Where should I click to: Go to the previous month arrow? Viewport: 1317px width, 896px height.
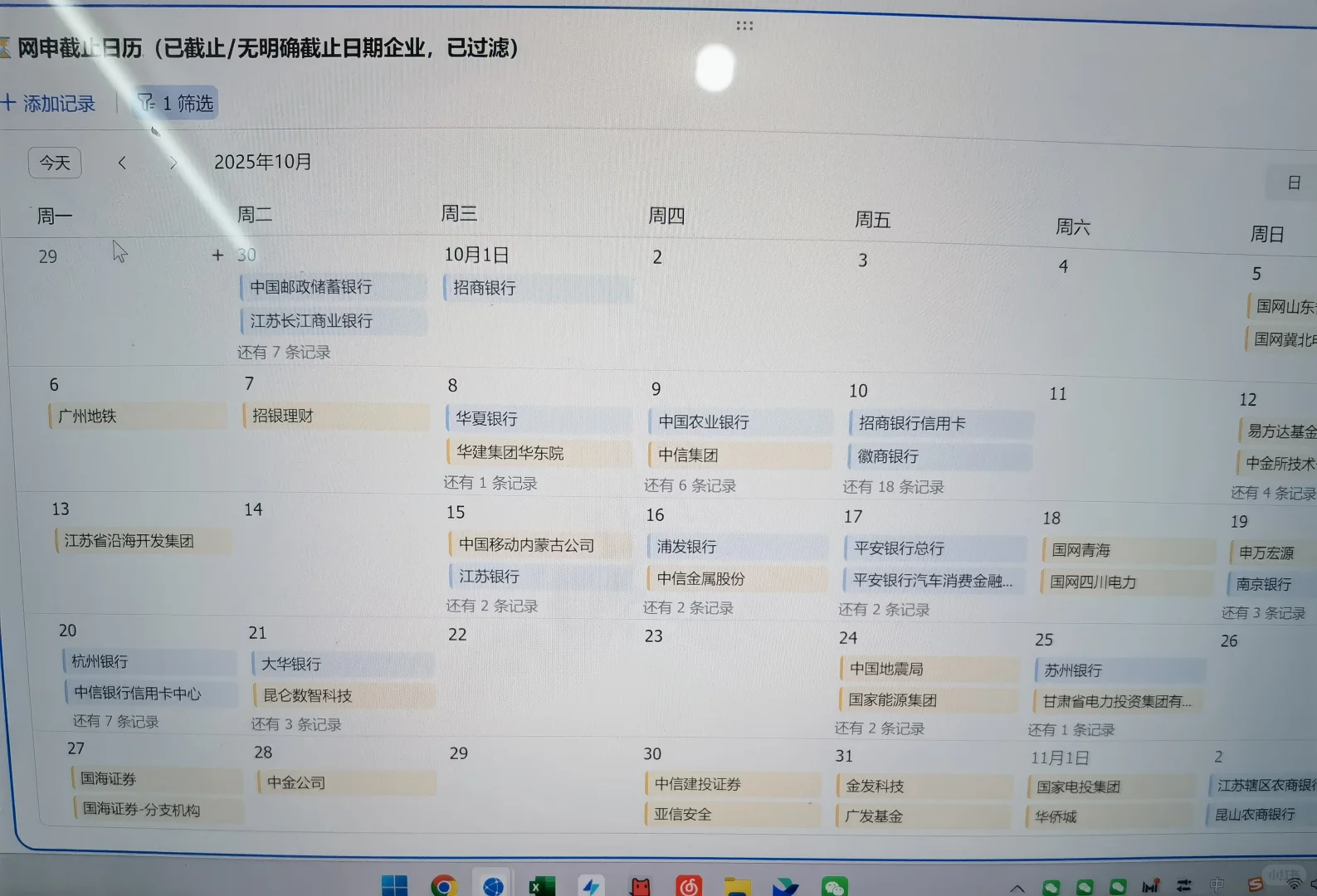[x=122, y=163]
